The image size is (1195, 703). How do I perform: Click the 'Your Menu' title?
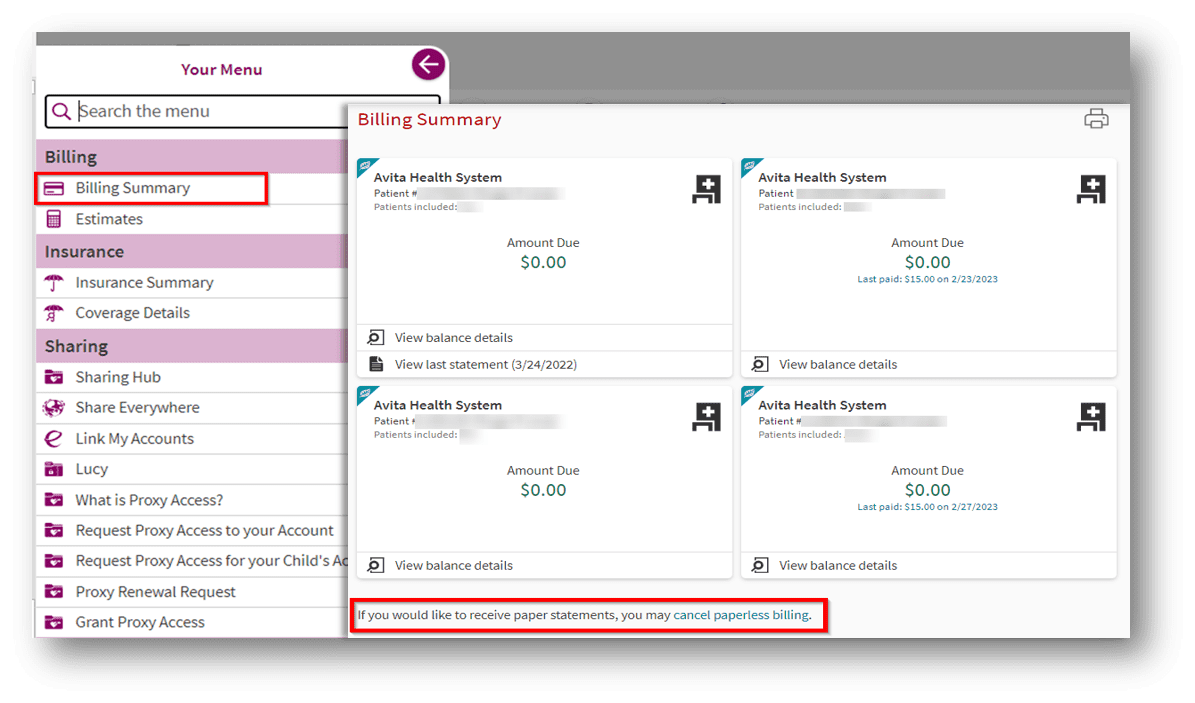tap(222, 69)
